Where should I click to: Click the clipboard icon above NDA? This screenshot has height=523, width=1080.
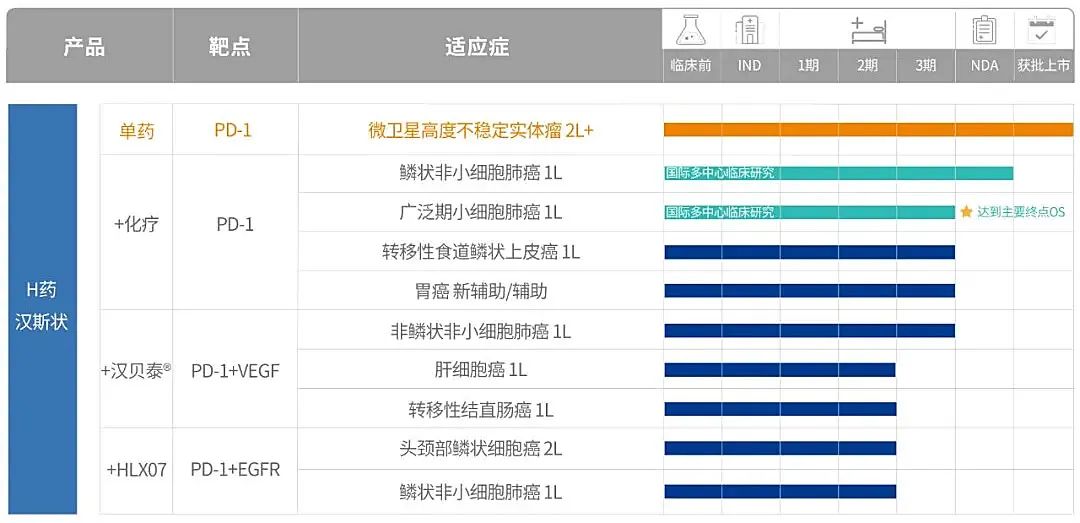pyautogui.click(x=984, y=30)
